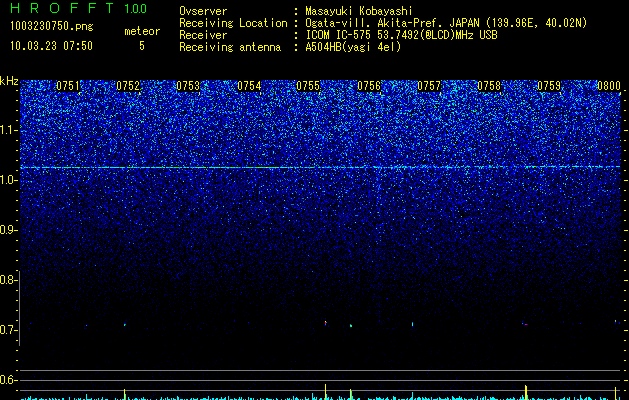Click the 0.9 frequency axis label
Screen dimensions: 629x400
(x=8, y=230)
